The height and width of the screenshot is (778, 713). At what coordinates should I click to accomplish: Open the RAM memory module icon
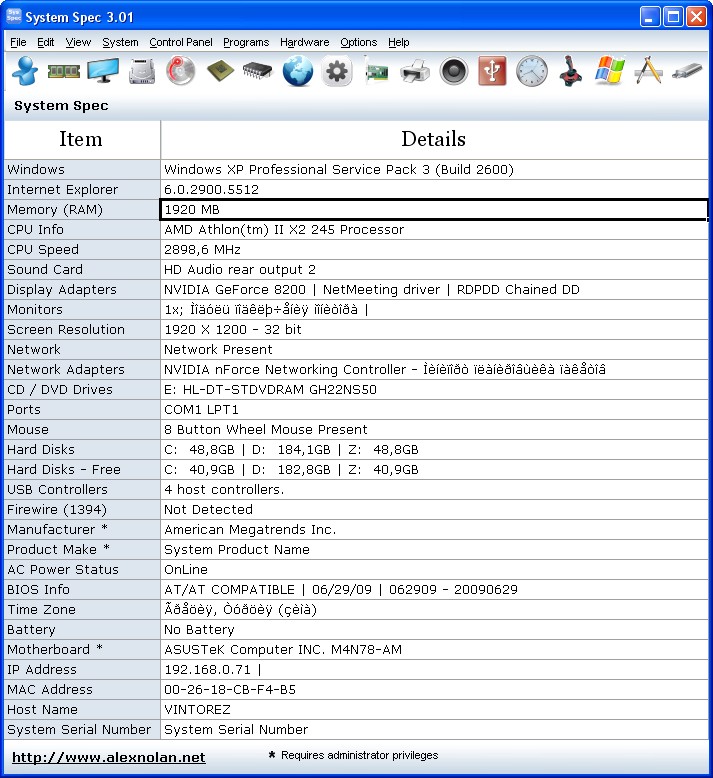[x=64, y=71]
